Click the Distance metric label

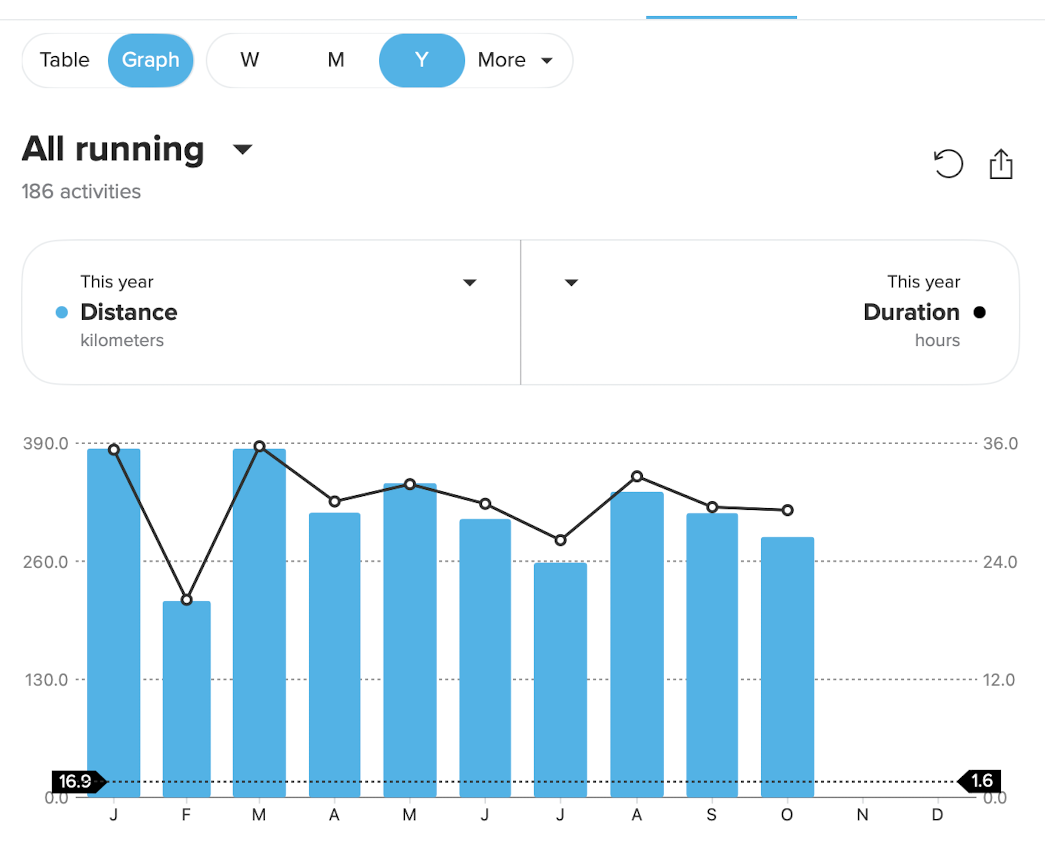(x=129, y=312)
